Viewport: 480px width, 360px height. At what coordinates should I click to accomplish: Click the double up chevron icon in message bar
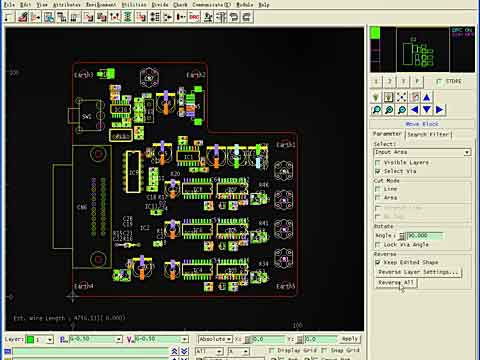(174, 351)
